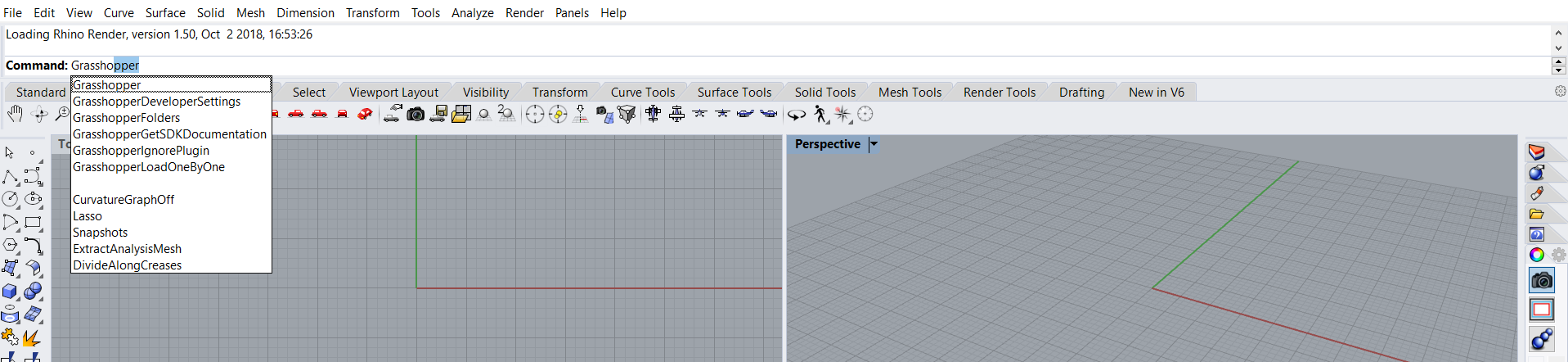Switch to the Standard toolbar tab
Image resolution: width=1568 pixels, height=362 pixels.
click(41, 92)
